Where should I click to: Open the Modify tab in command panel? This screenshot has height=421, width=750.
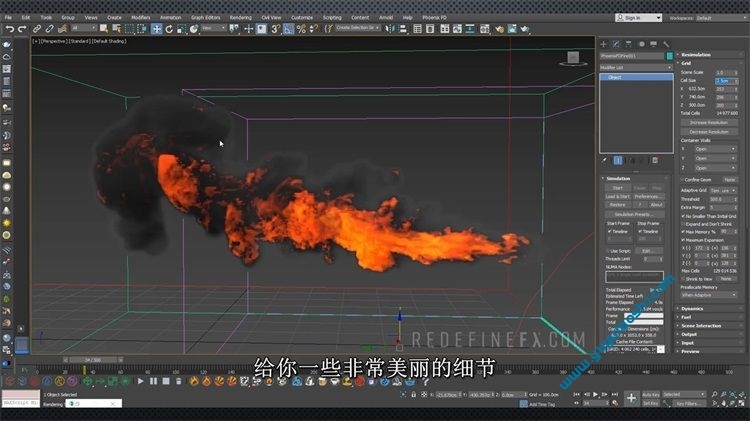[x=616, y=44]
